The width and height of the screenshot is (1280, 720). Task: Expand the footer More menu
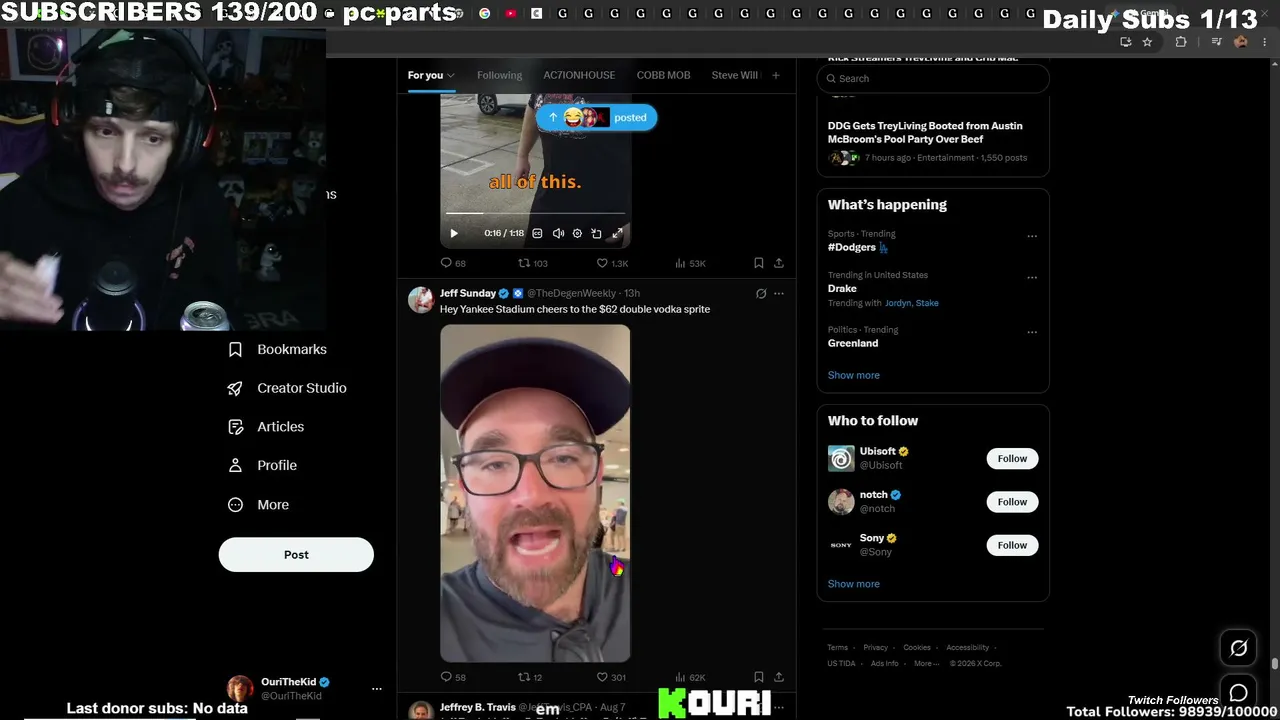click(927, 663)
